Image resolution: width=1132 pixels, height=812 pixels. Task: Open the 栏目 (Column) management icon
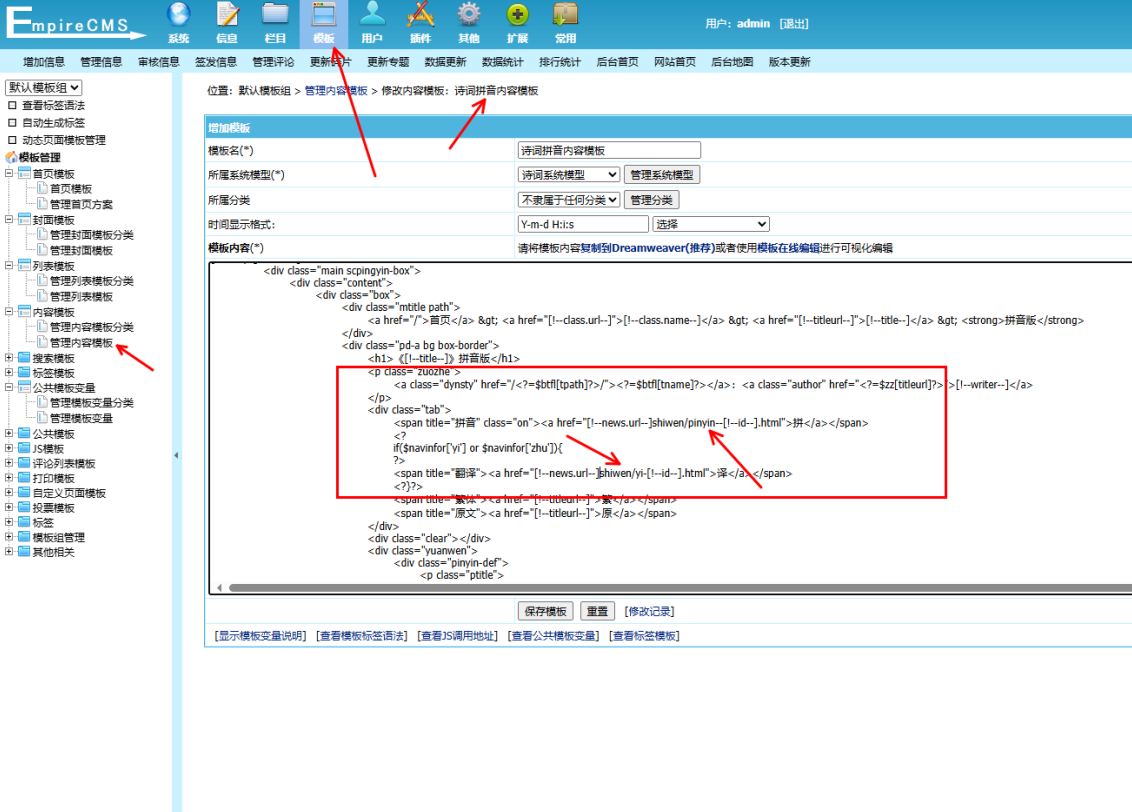point(274,20)
